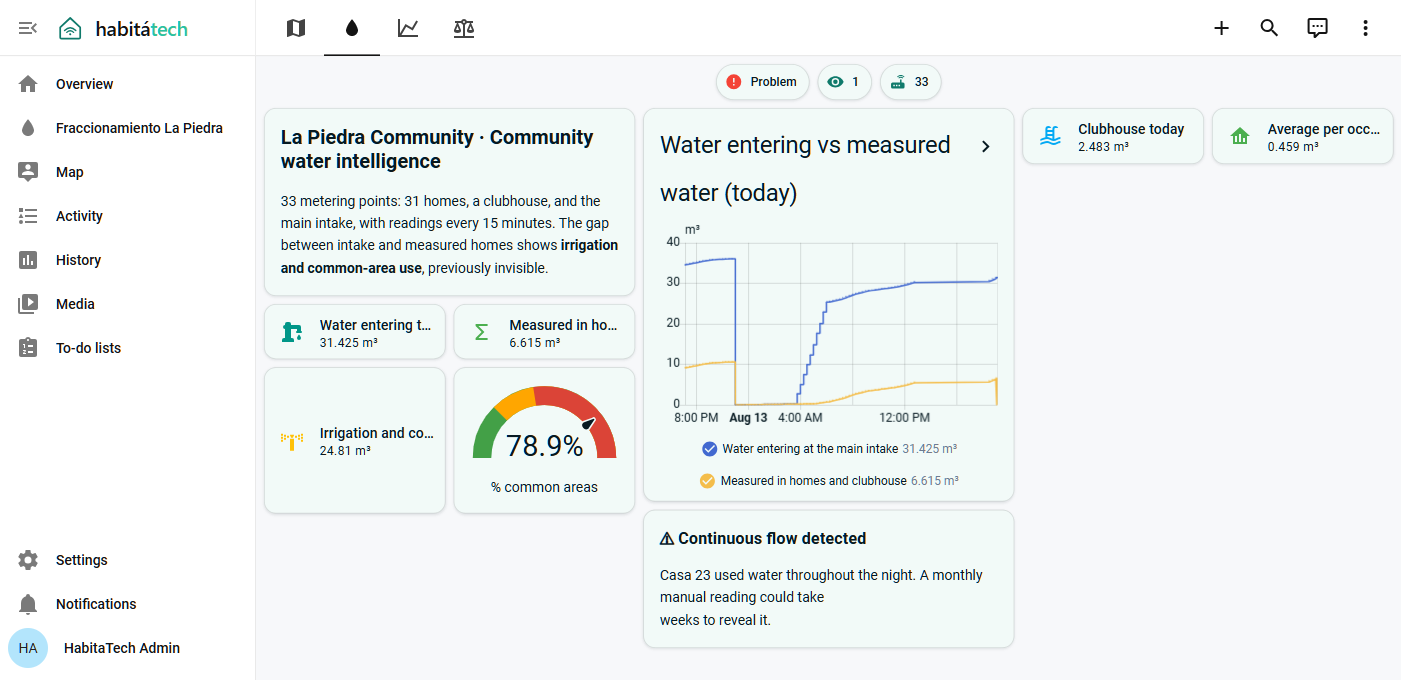The width and height of the screenshot is (1401, 680).
Task: Click the HA avatar circle
Action: pyautogui.click(x=28, y=648)
